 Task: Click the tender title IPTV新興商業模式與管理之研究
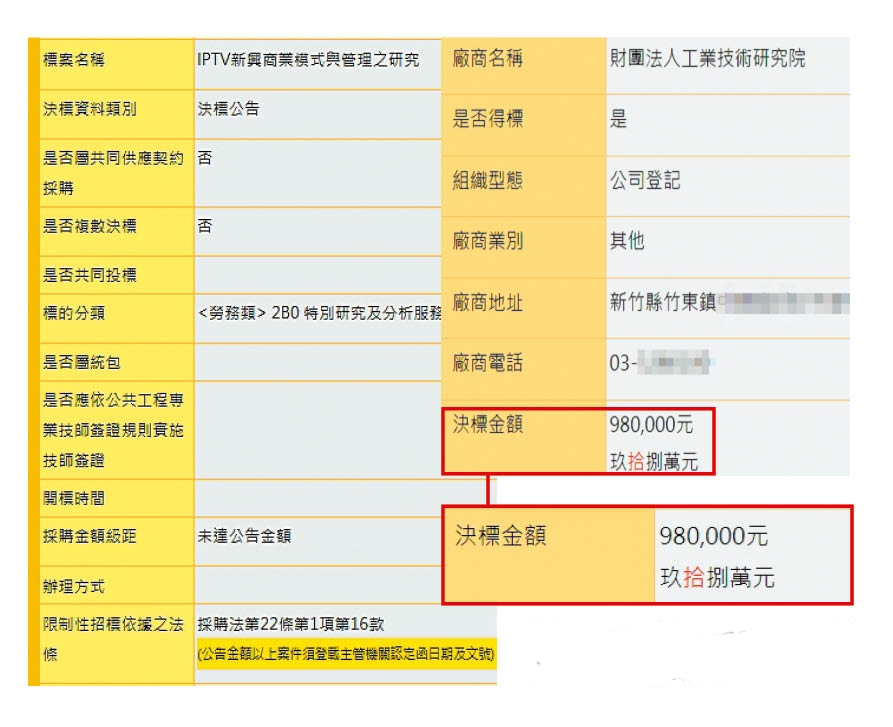[308, 59]
